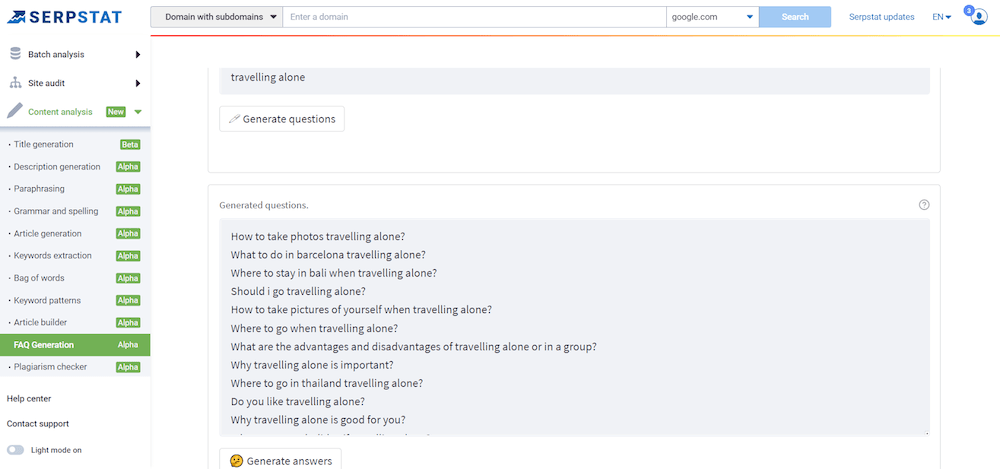The height and width of the screenshot is (469, 1000).
Task: Click the Site audit hierarchy icon
Action: pos(15,83)
